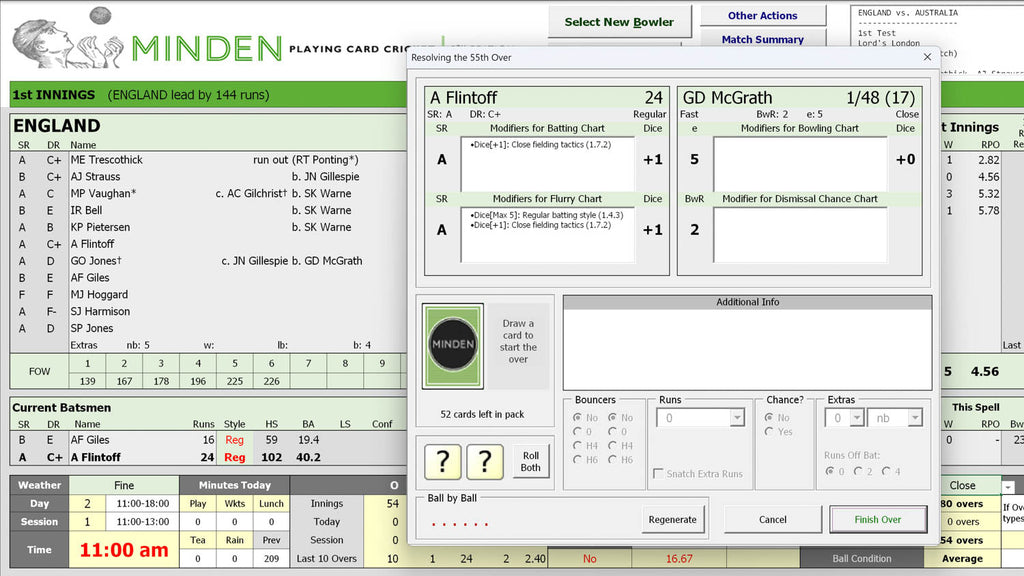Click Select New Bowler

(x=619, y=22)
